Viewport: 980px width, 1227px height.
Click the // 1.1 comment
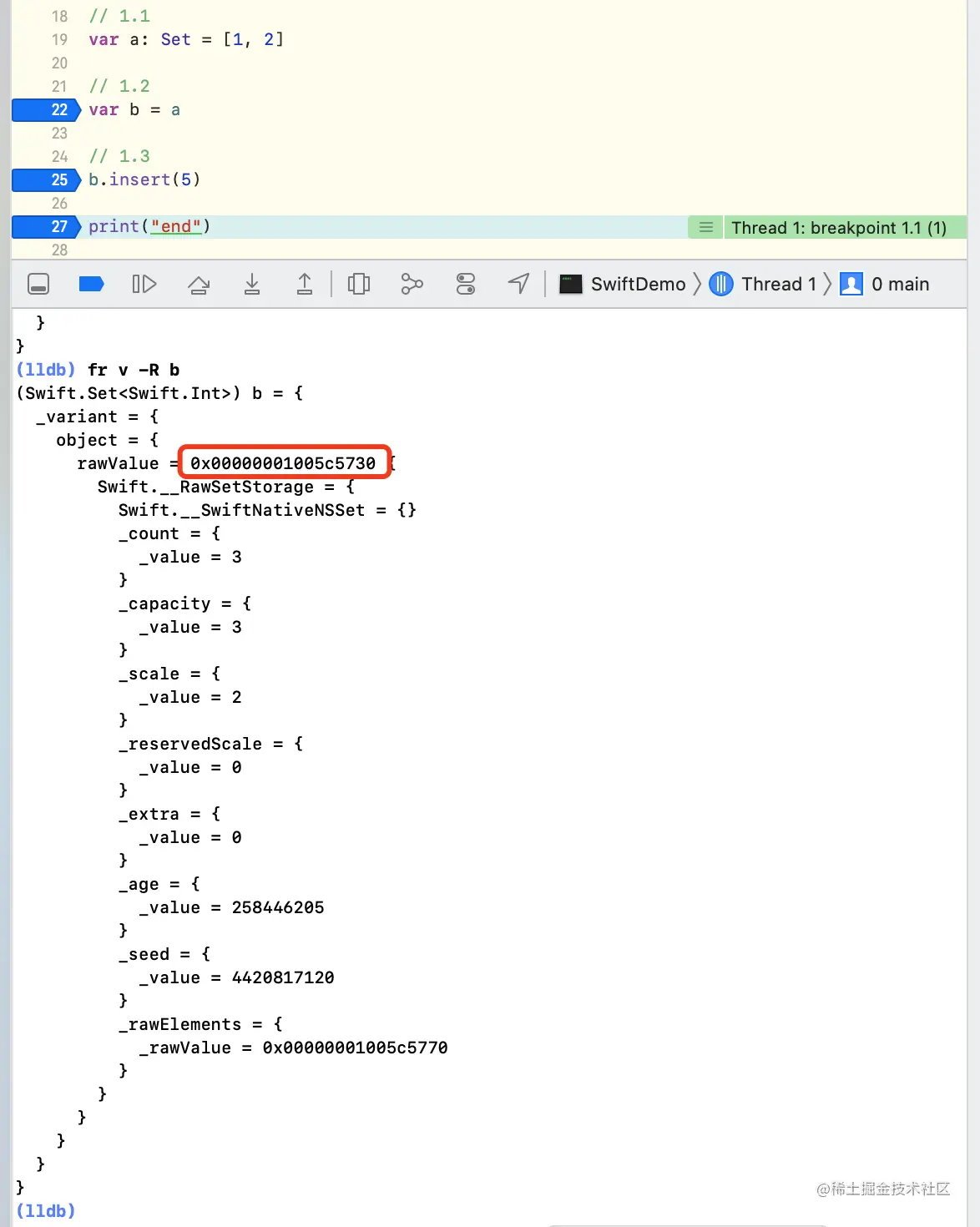tap(119, 17)
